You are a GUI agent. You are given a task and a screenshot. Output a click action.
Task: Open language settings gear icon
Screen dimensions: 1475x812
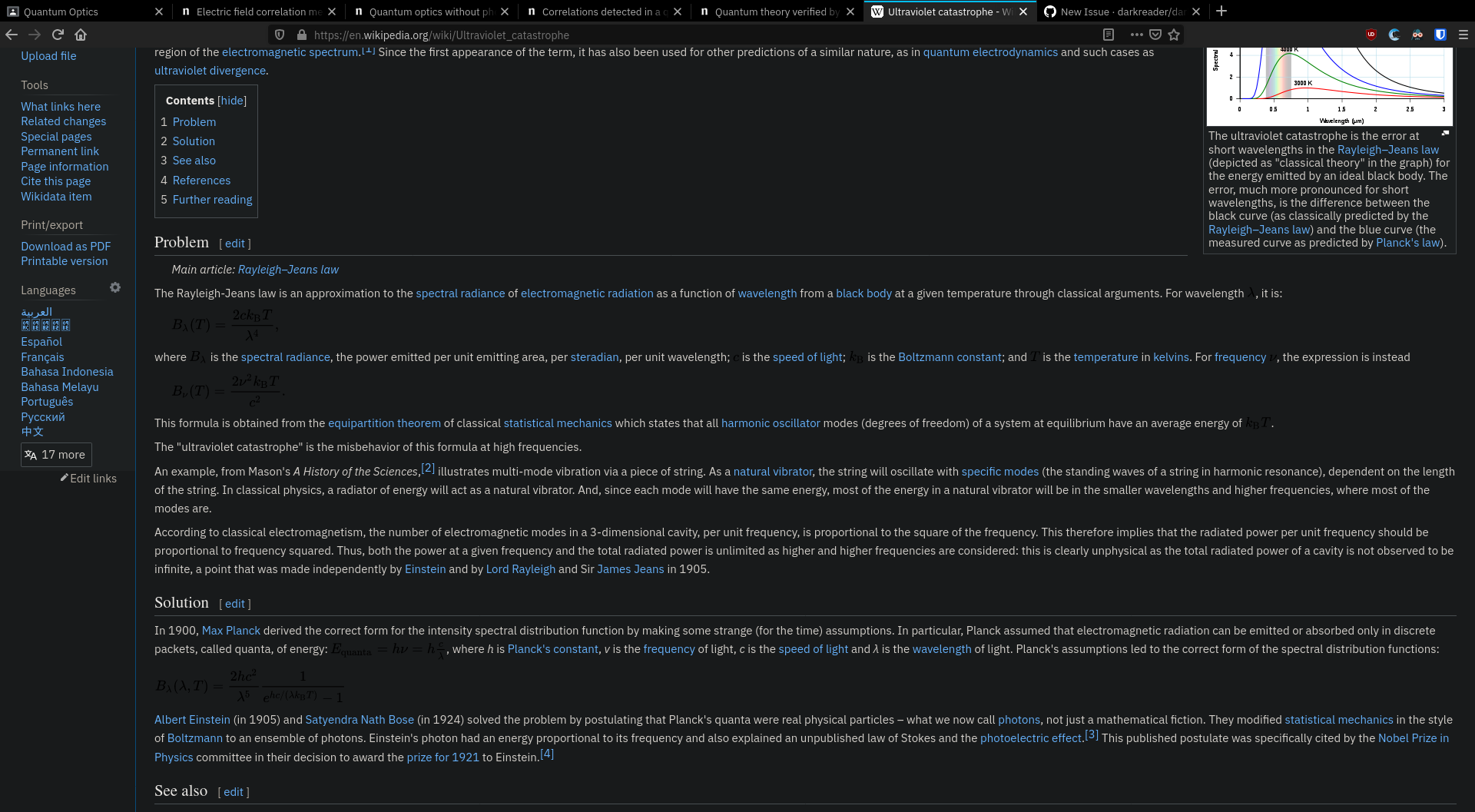115,287
